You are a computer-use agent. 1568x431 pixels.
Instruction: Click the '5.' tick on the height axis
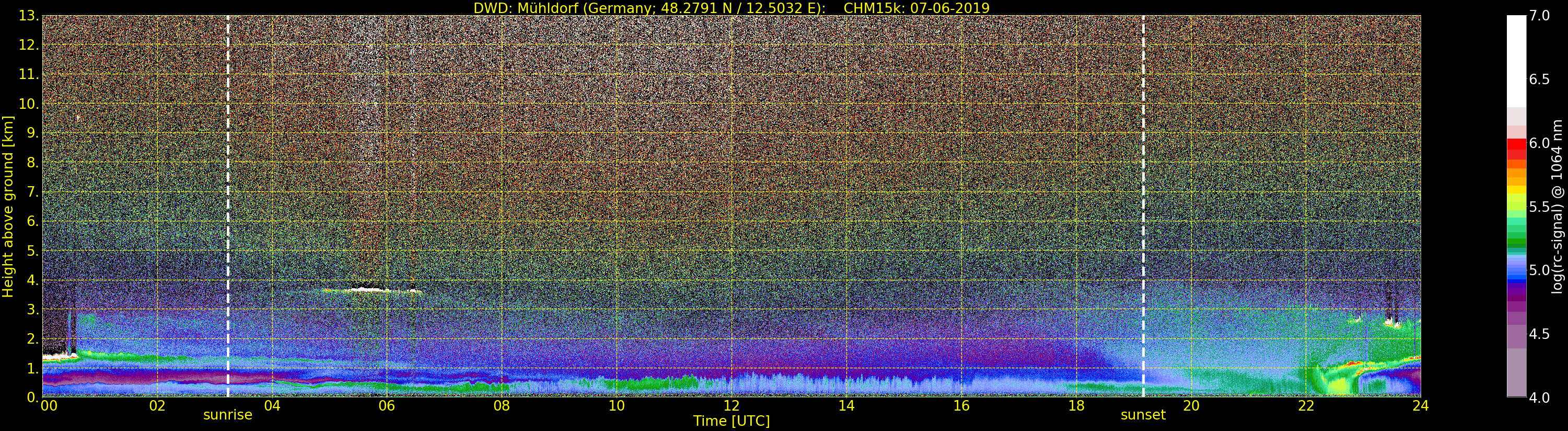(x=33, y=251)
